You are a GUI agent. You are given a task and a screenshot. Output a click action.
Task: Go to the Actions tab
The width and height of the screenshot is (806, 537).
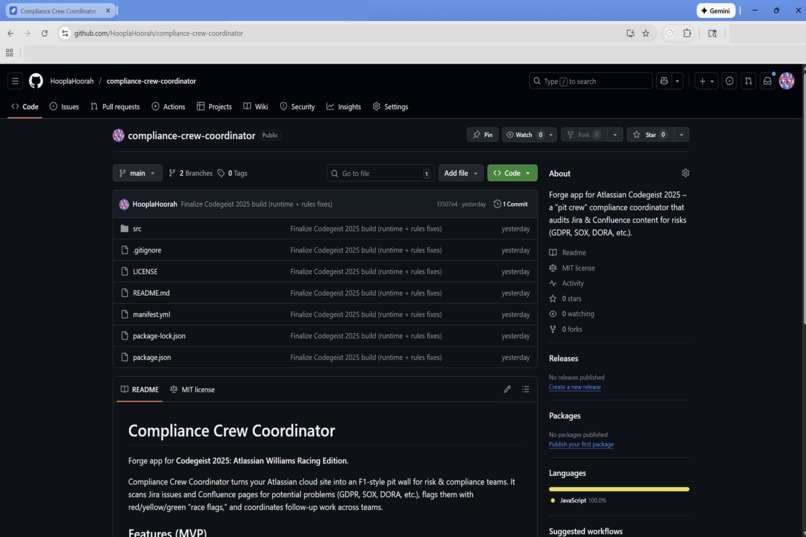tap(169, 107)
